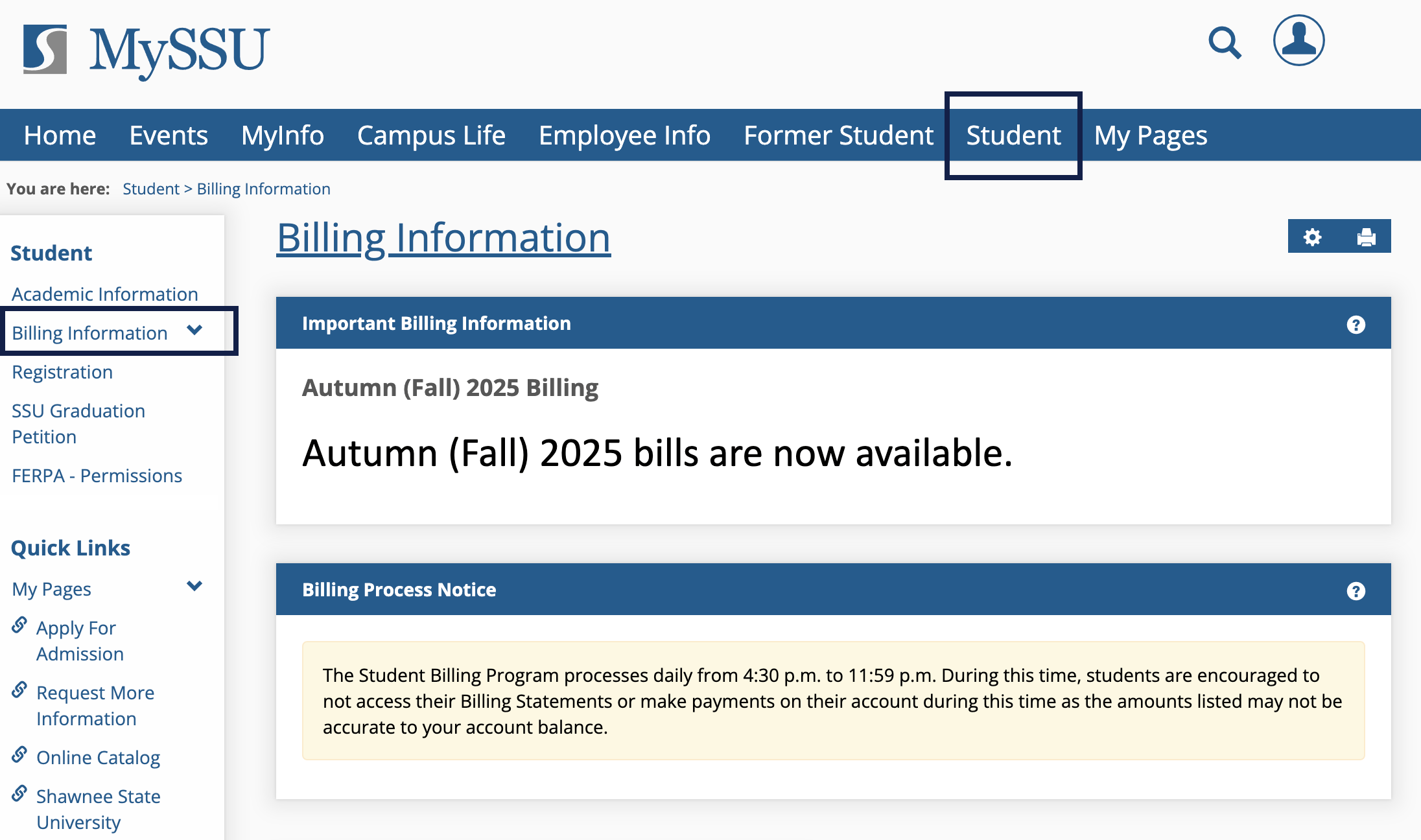Viewport: 1421px width, 840px height.
Task: Open the Registration sidebar link
Action: pos(62,371)
